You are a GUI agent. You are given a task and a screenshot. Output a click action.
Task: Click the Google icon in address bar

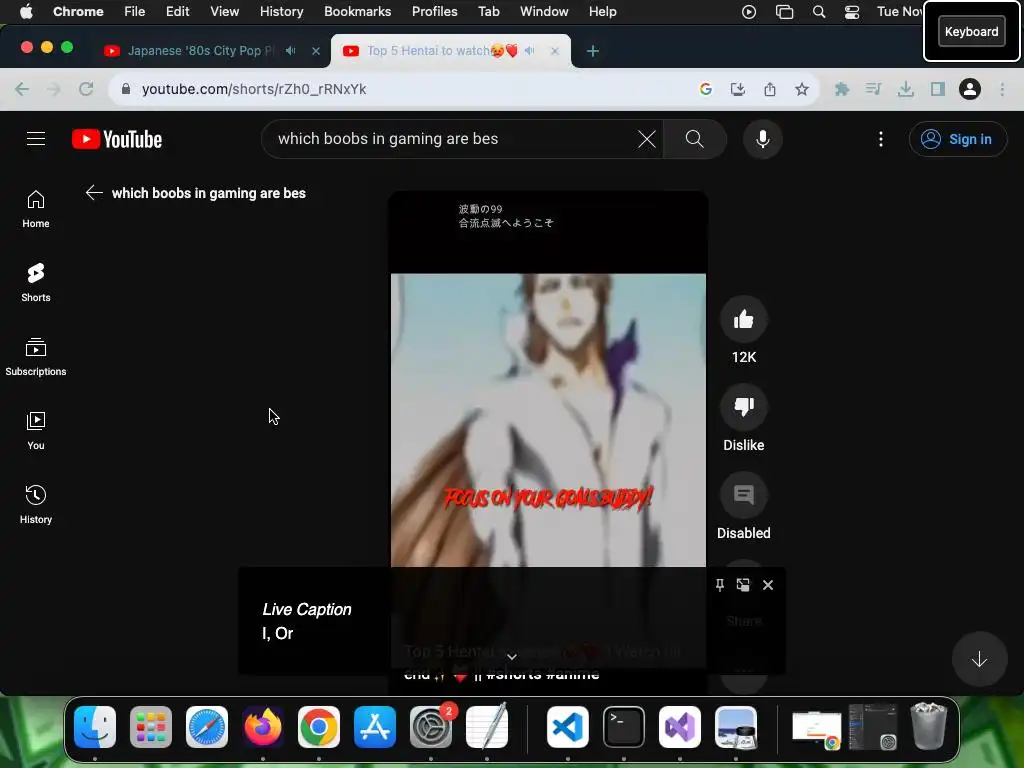coord(705,89)
